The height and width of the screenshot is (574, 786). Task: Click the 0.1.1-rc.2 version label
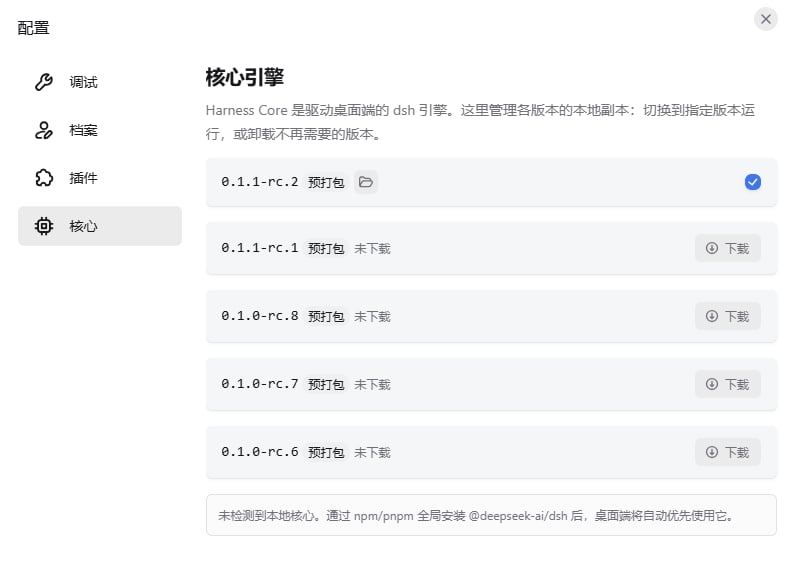point(260,181)
